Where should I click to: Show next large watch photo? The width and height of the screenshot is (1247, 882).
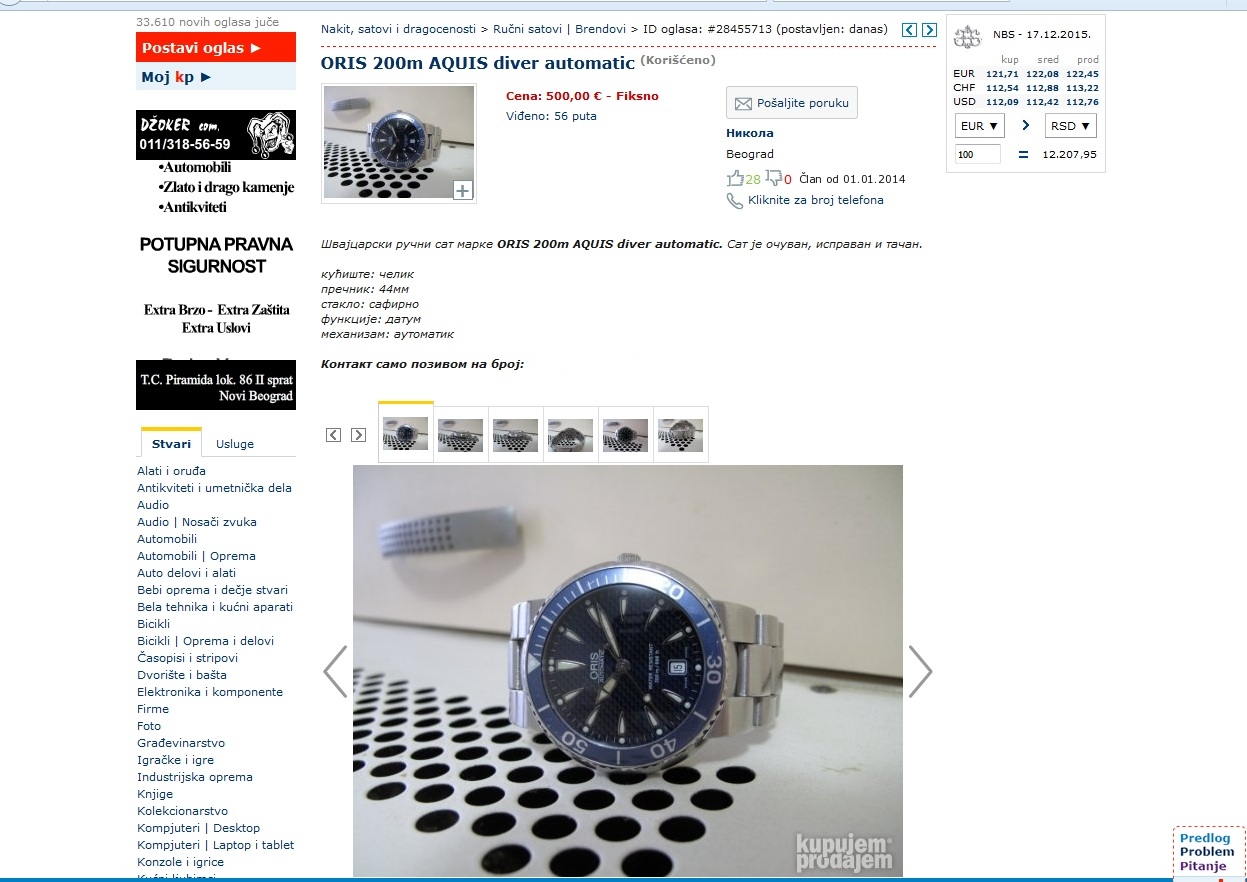[919, 671]
